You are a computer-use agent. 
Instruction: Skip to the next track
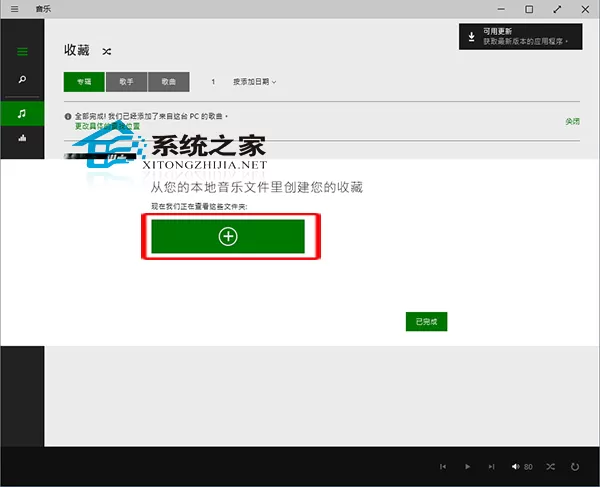491,466
